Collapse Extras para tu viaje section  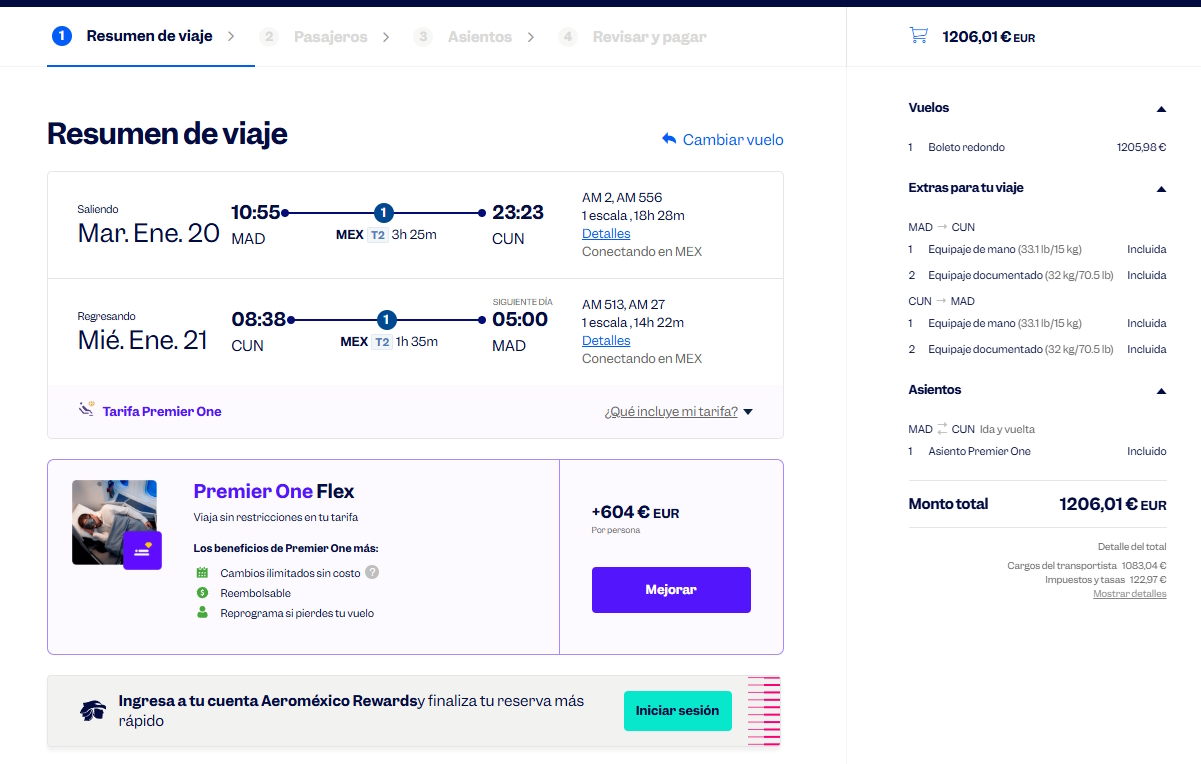click(x=1161, y=188)
